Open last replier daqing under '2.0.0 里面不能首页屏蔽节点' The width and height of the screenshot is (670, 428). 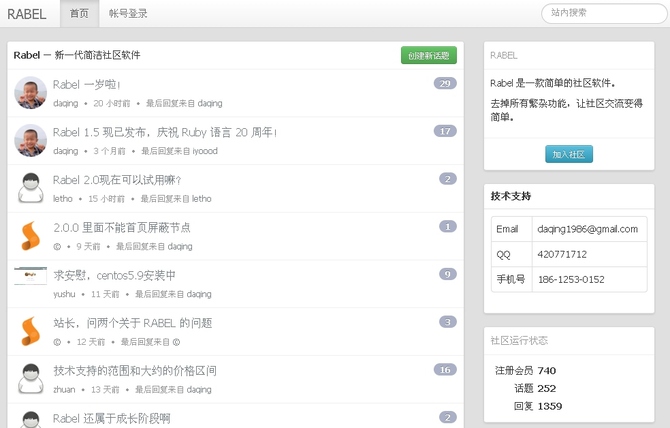tap(180, 246)
